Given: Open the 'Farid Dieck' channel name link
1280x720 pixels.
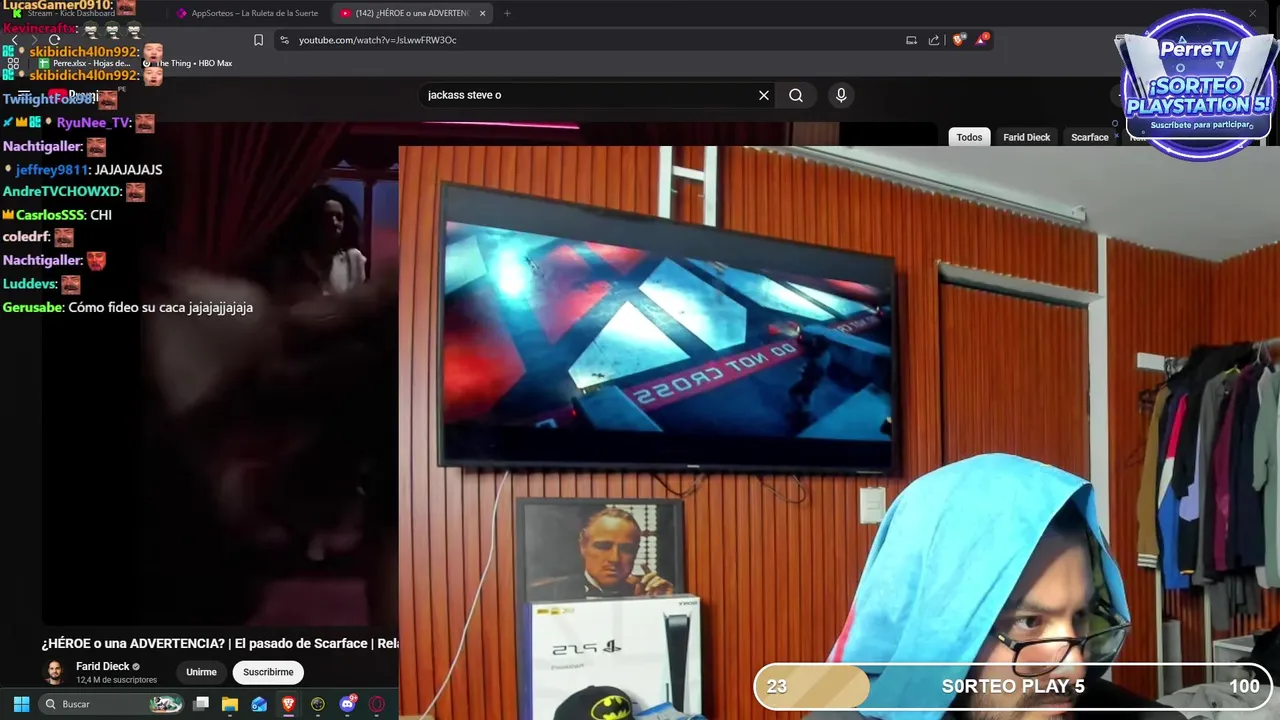Looking at the screenshot, I should coord(102,666).
